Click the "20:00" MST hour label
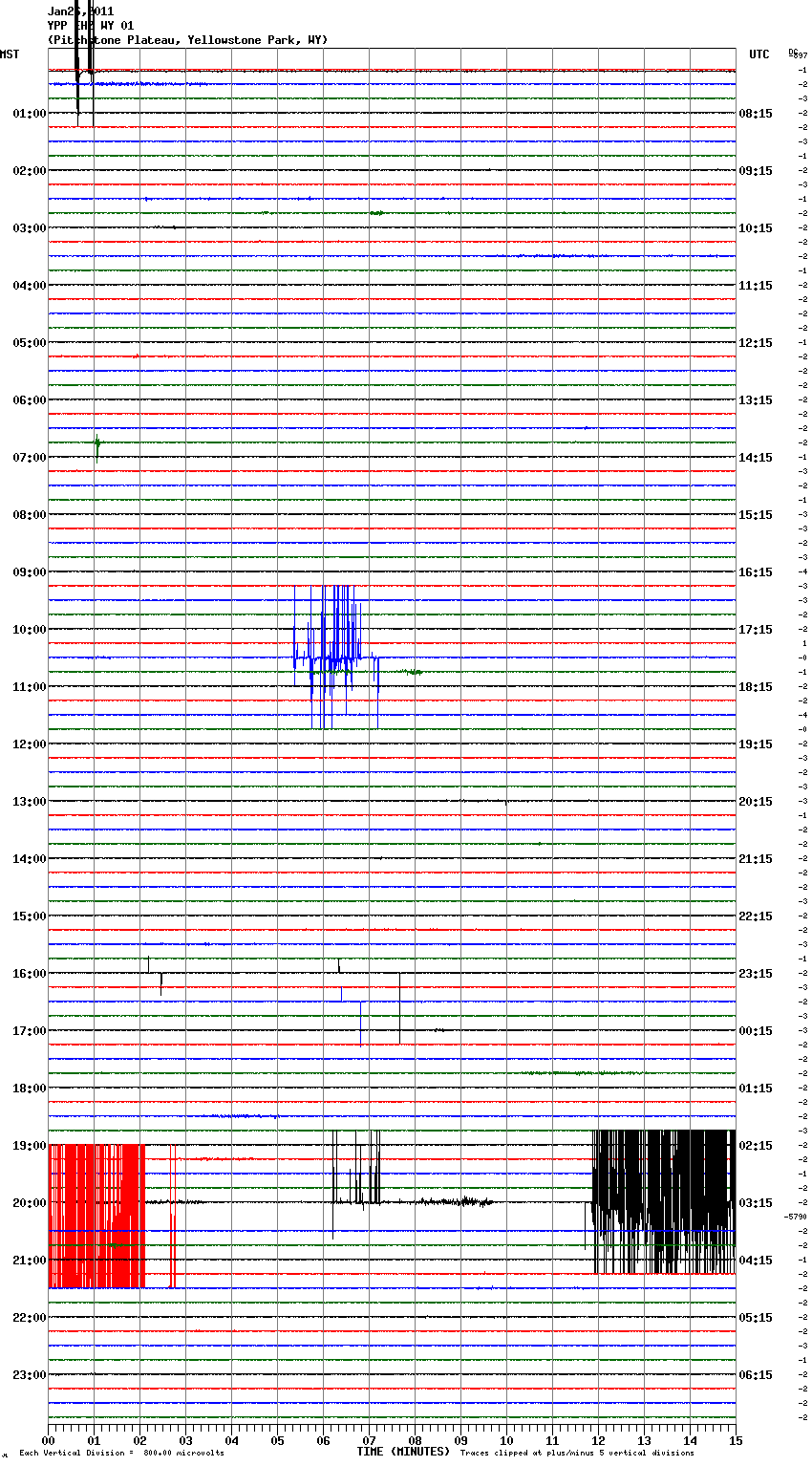 click(29, 1203)
